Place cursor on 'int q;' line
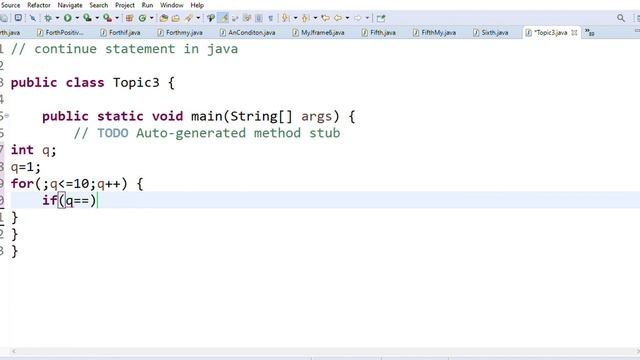The height and width of the screenshot is (360, 640). [33, 150]
